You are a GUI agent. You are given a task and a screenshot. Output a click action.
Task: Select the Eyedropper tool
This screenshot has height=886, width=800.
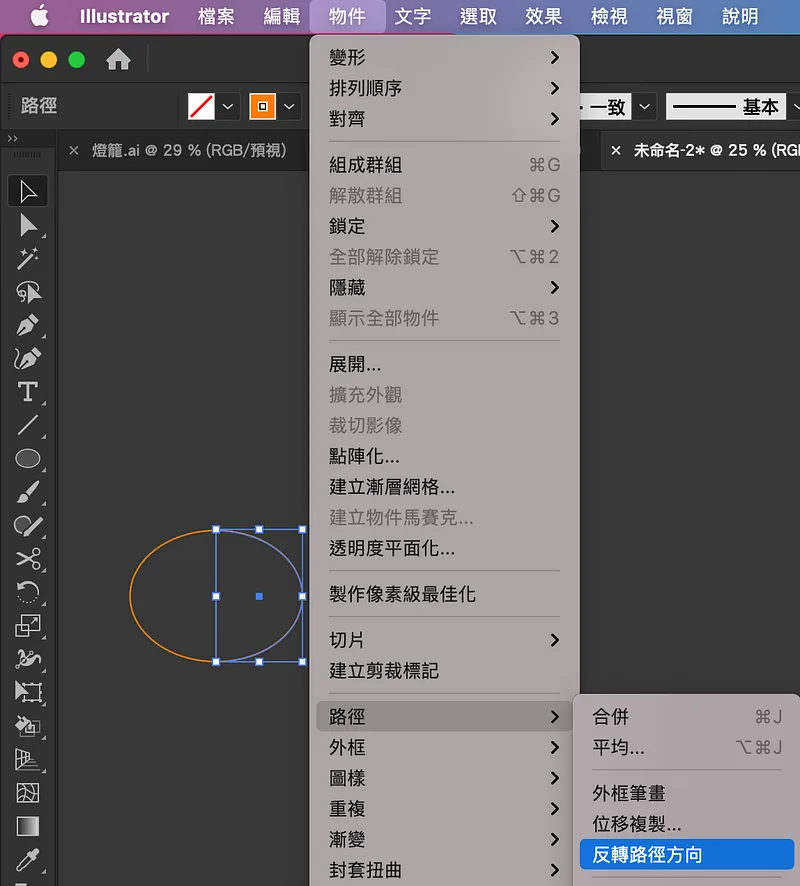pyautogui.click(x=28, y=859)
